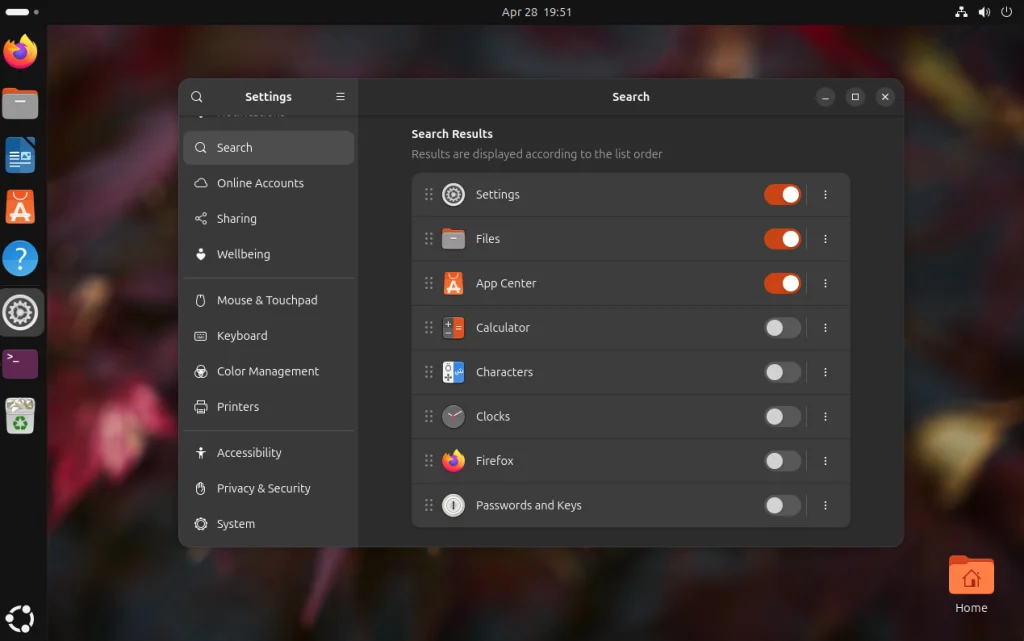Select Mouse & Touchpad in sidebar
This screenshot has height=641, width=1024.
click(268, 300)
